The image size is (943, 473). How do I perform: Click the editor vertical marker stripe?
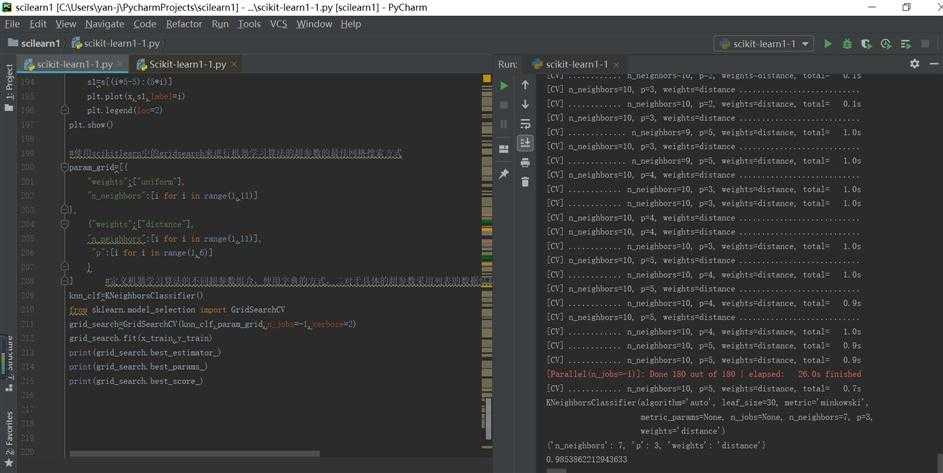click(x=487, y=265)
